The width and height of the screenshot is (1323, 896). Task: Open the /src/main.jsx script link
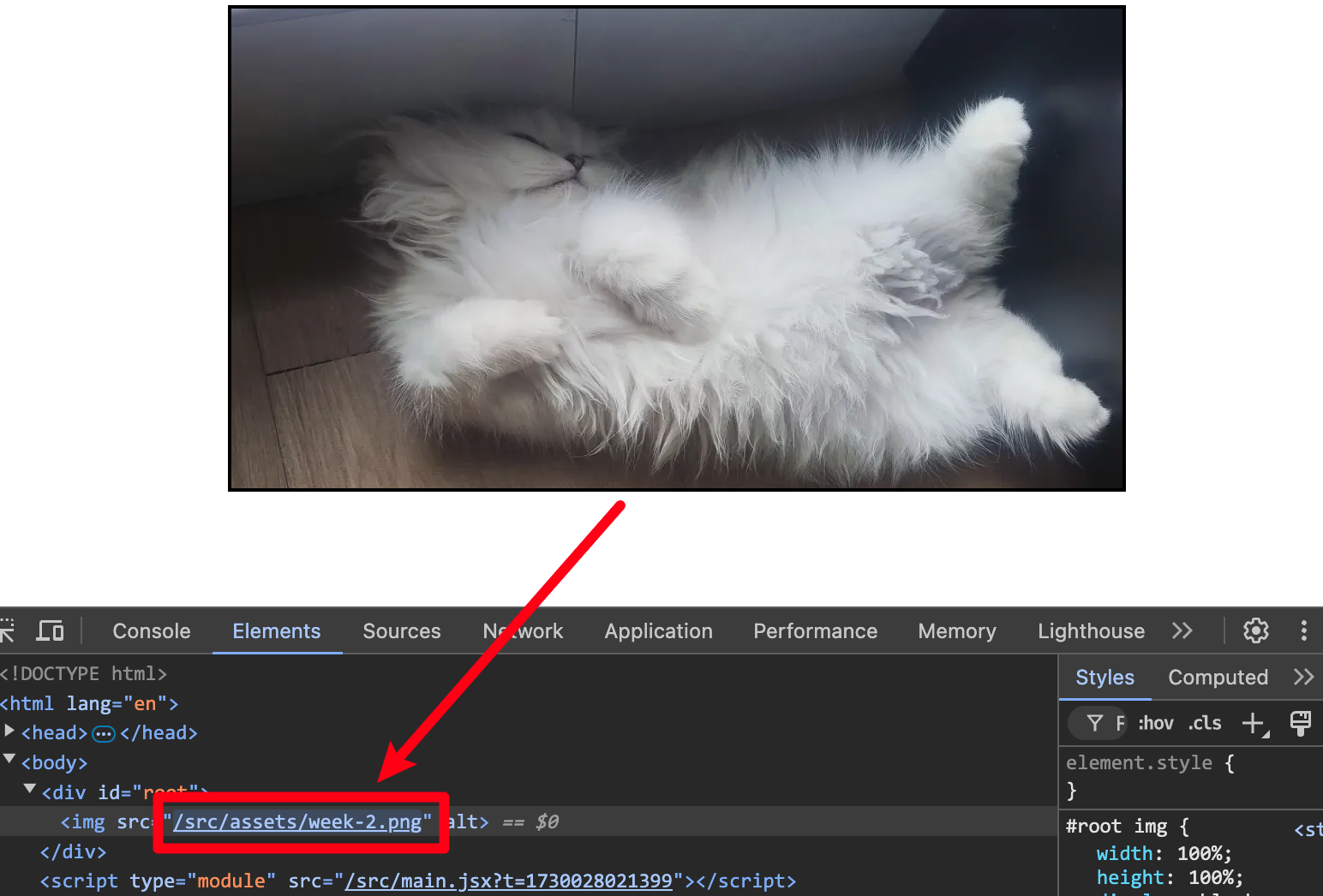click(x=509, y=881)
